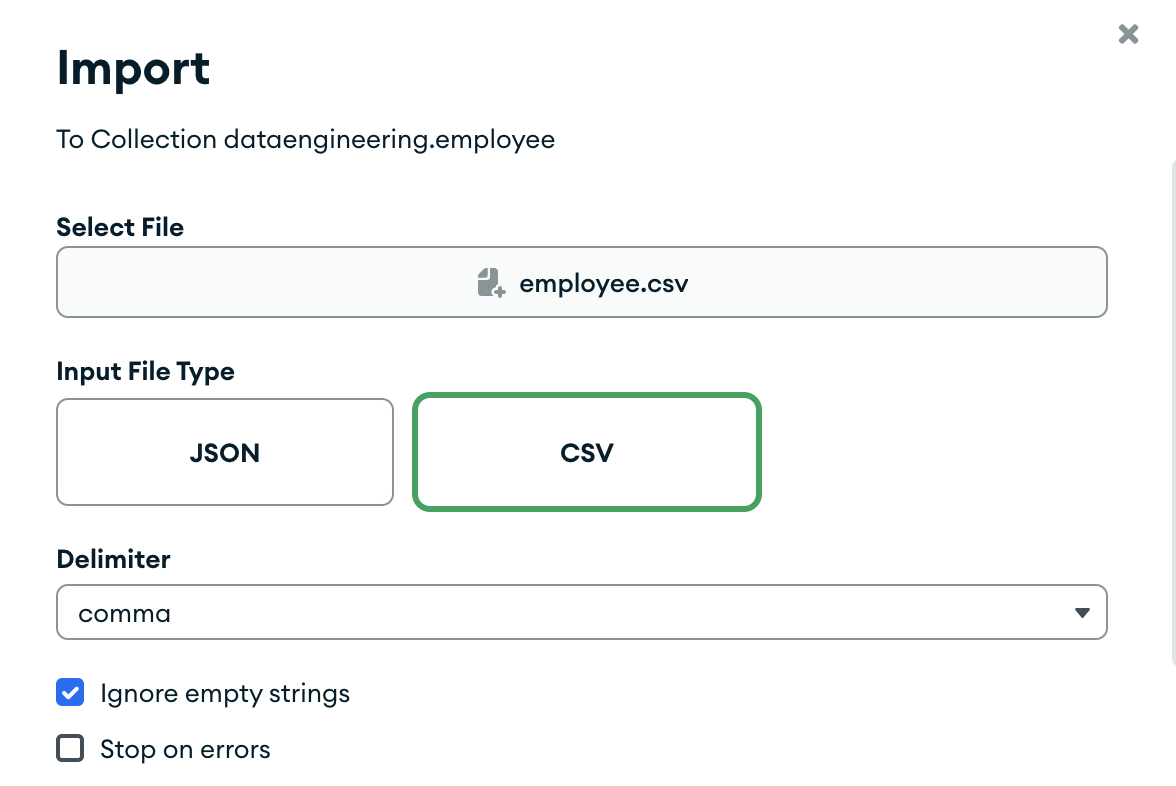1176x786 pixels.
Task: Click the Delimiter dropdown arrow
Action: (x=1081, y=612)
